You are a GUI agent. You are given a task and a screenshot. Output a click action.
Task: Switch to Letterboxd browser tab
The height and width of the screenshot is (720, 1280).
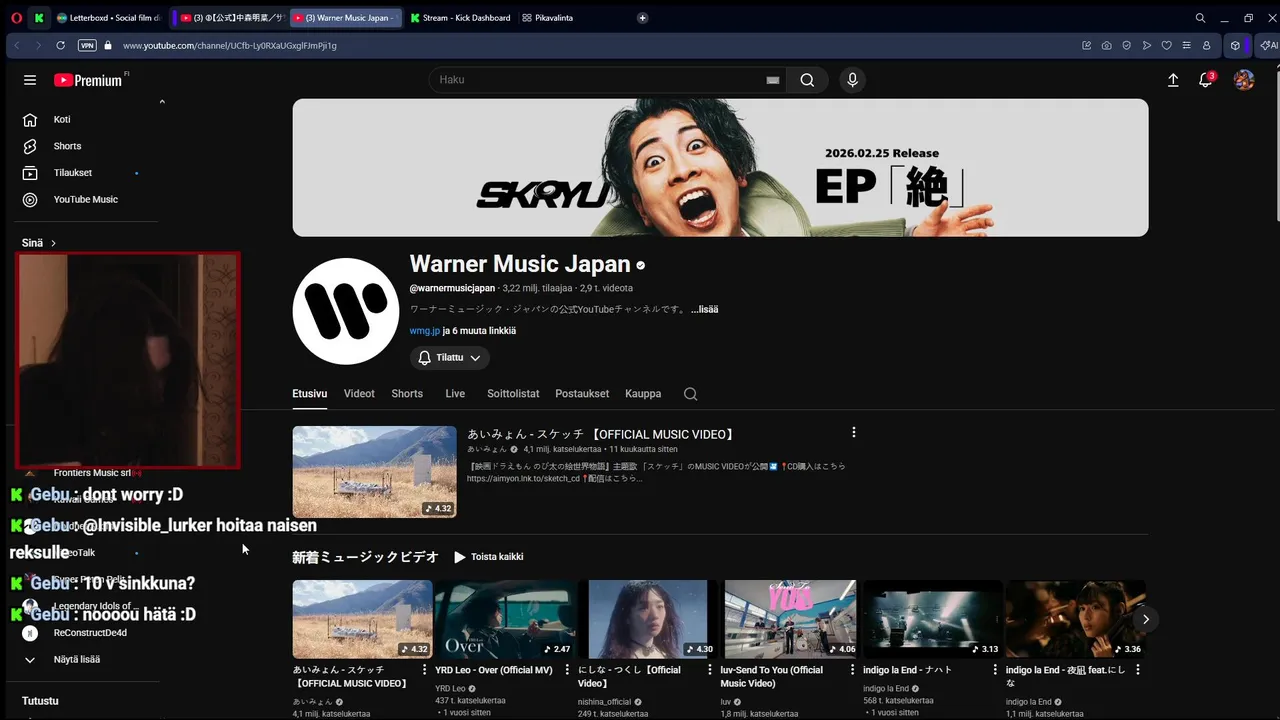click(x=108, y=18)
